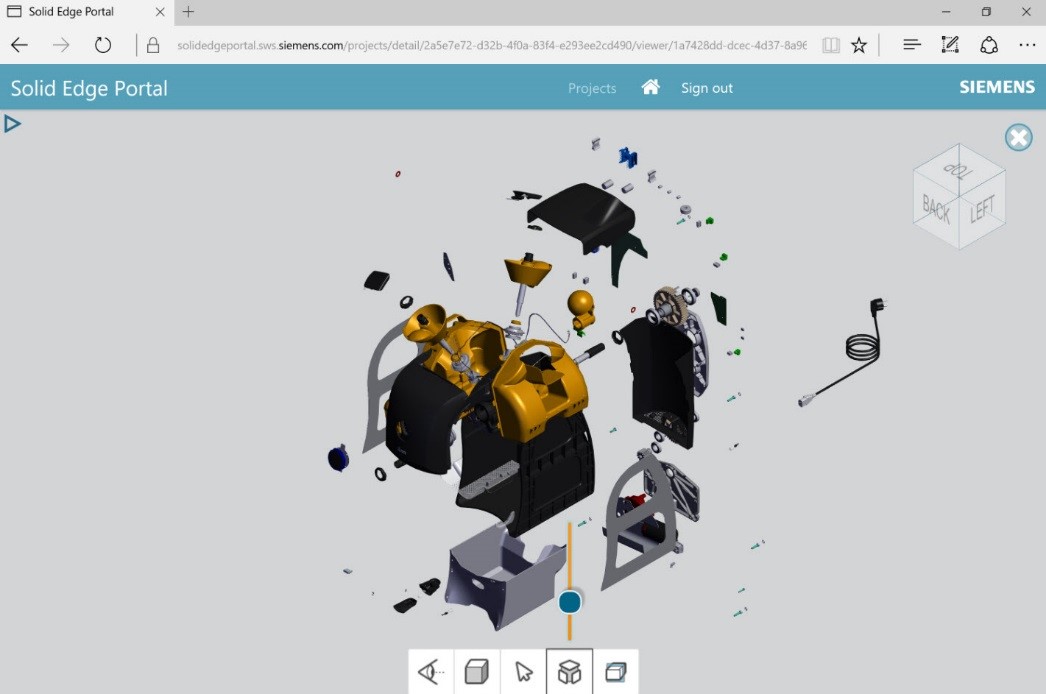This screenshot has height=694, width=1046.
Task: Select the cursor selection tool
Action: coord(524,671)
